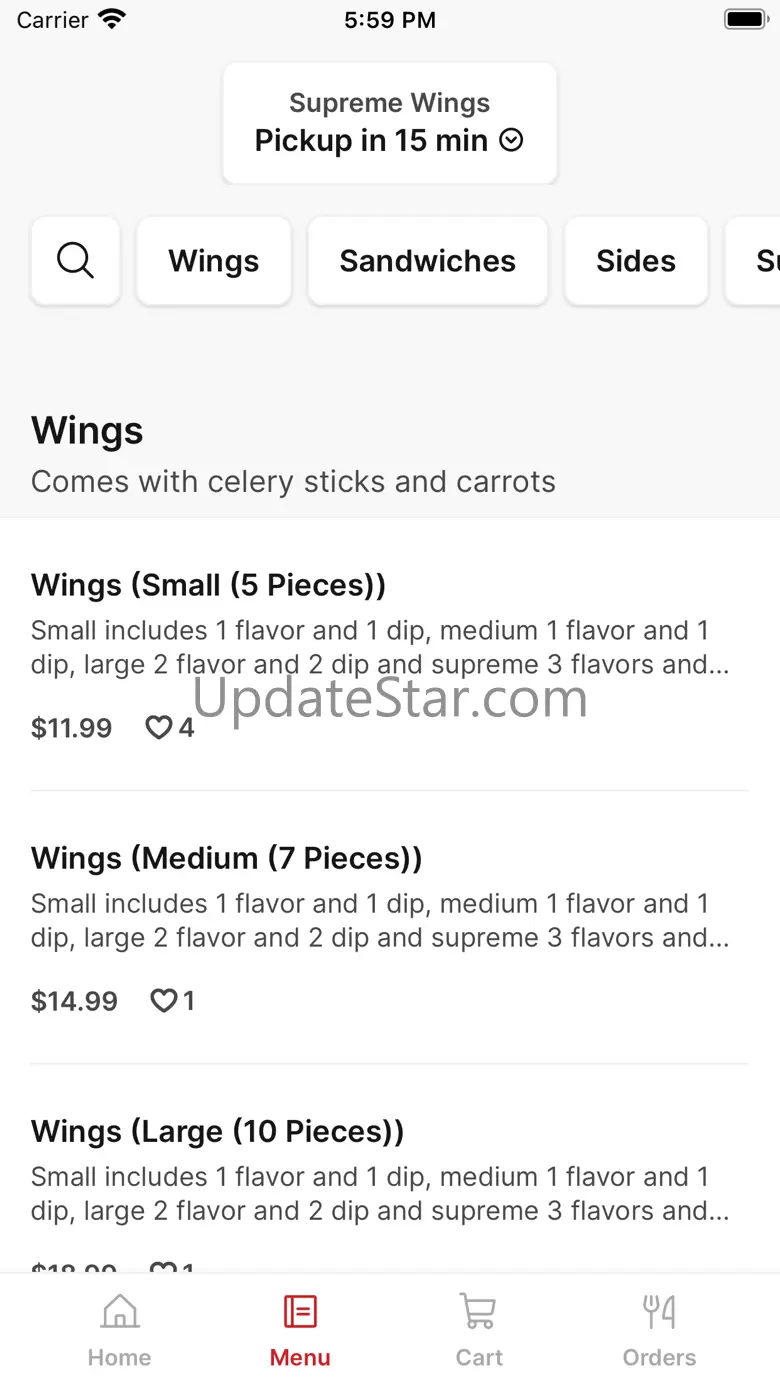Select the Sides category chip
This screenshot has width=780, height=1387.
tap(636, 261)
